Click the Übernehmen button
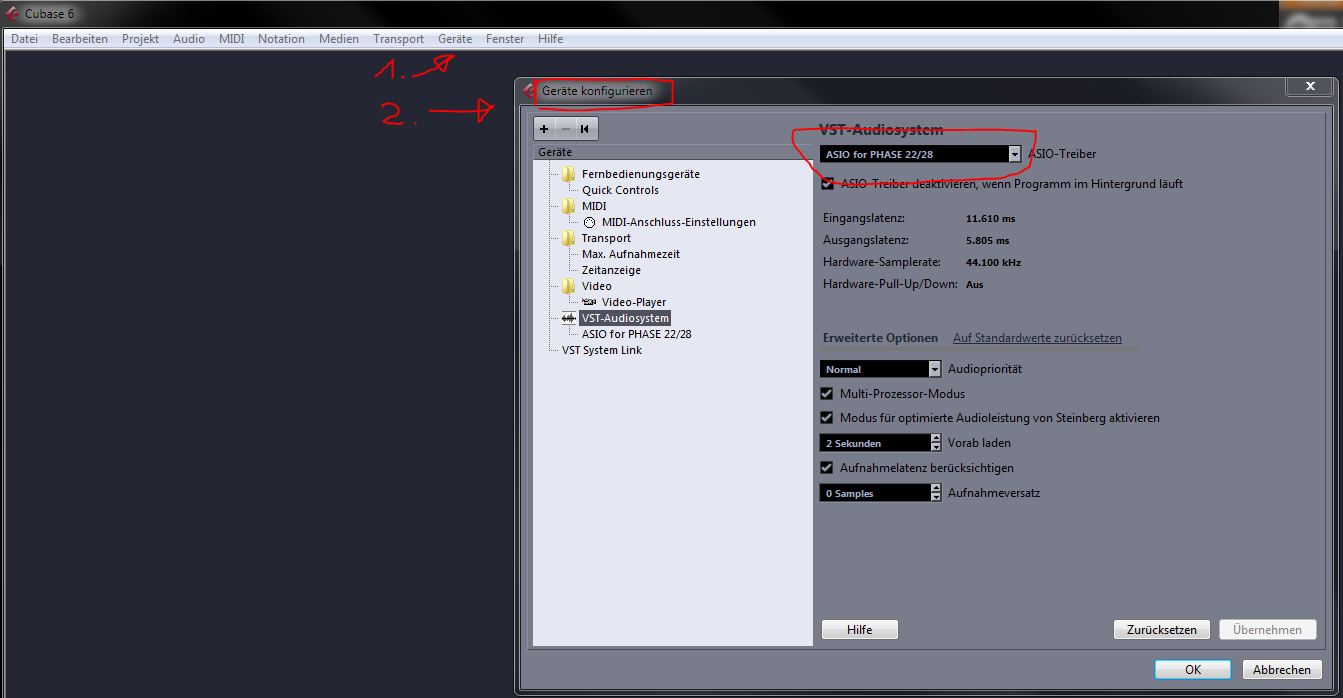This screenshot has height=698, width=1343. point(1268,630)
